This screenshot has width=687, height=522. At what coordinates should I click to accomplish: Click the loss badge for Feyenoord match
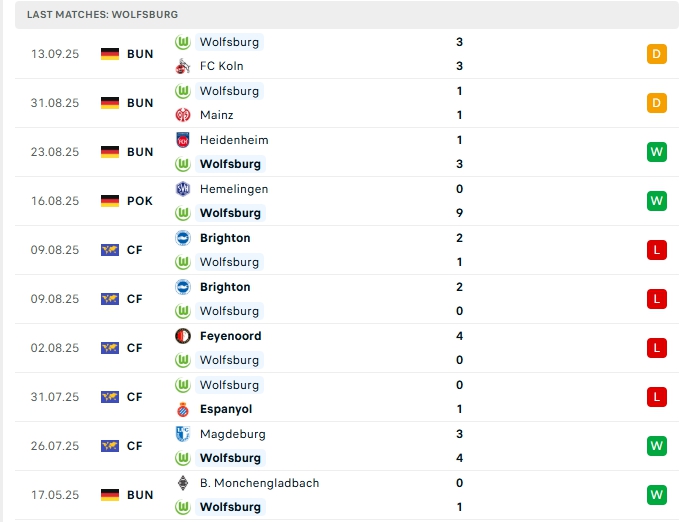(657, 348)
